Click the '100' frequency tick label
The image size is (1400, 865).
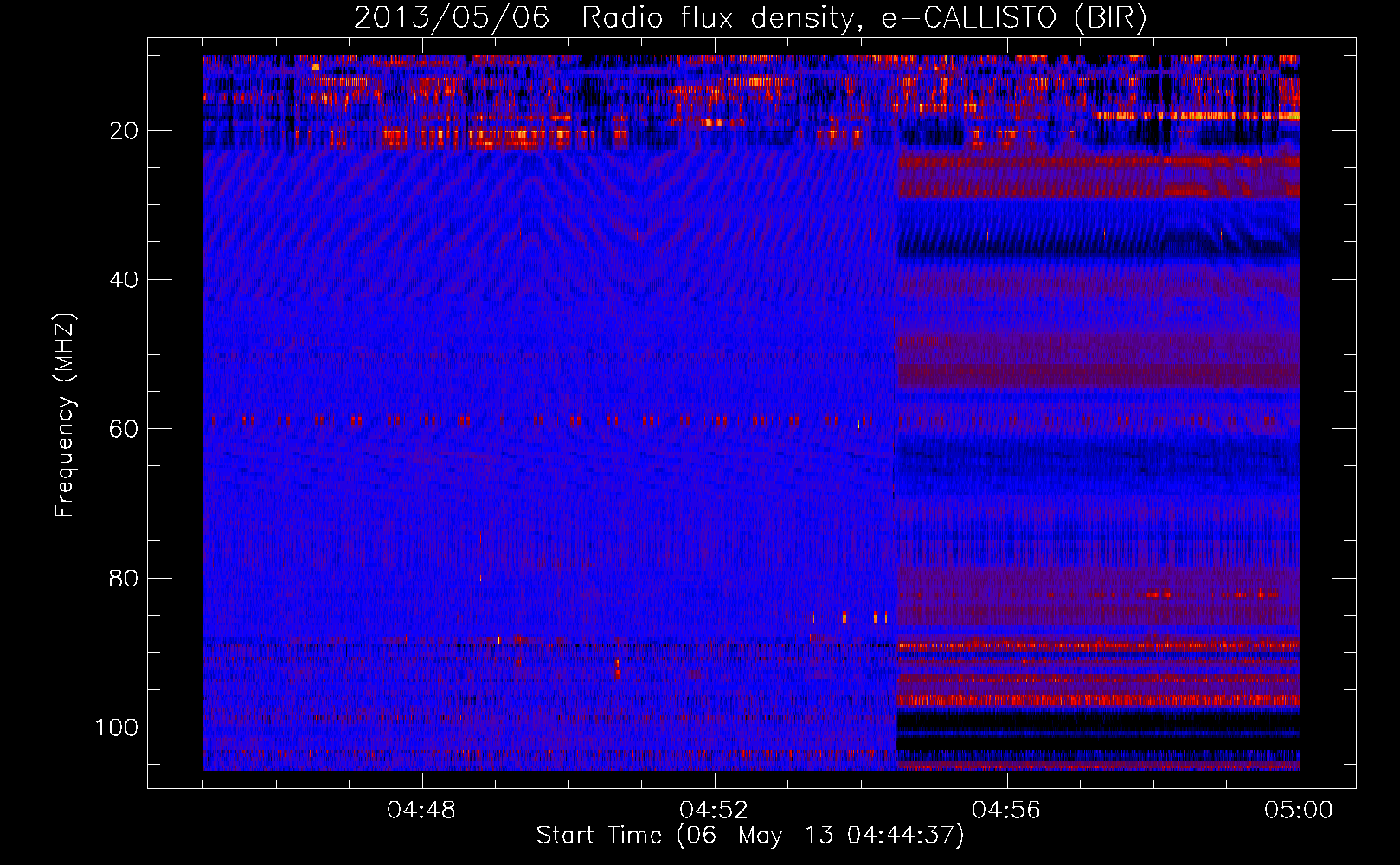pyautogui.click(x=117, y=727)
